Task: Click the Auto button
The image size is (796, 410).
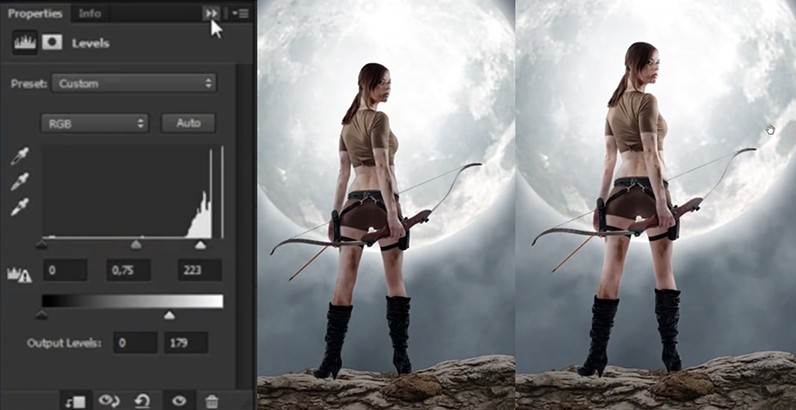Action: [x=188, y=123]
